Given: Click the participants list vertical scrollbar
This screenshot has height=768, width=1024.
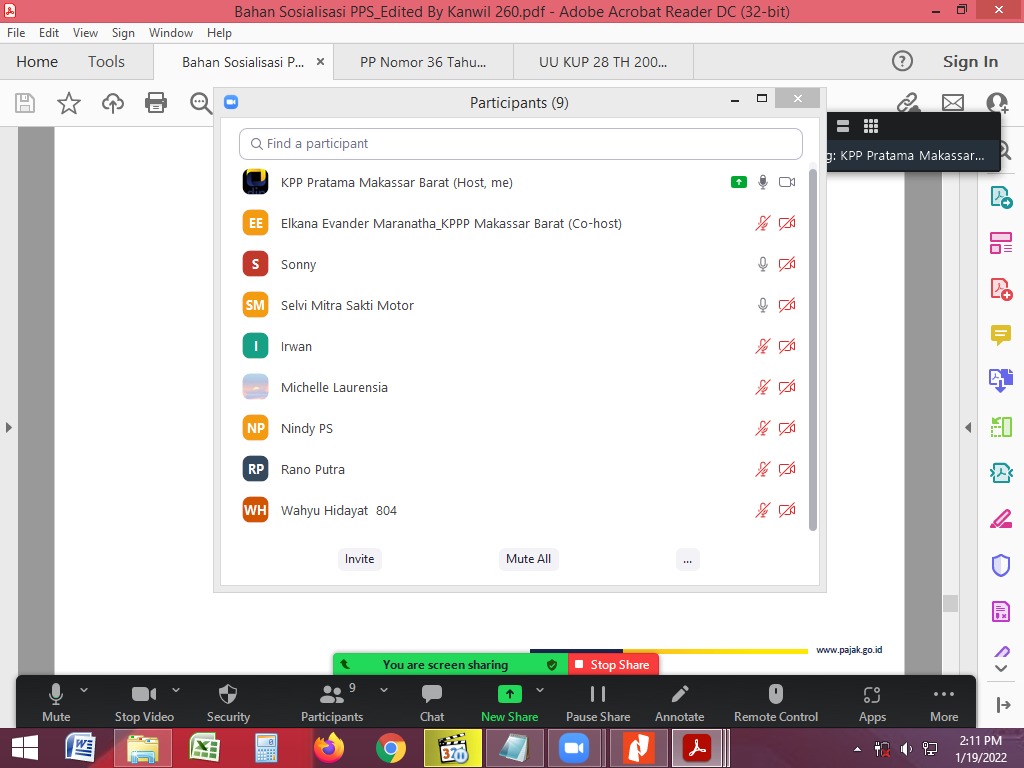Looking at the screenshot, I should click(813, 350).
